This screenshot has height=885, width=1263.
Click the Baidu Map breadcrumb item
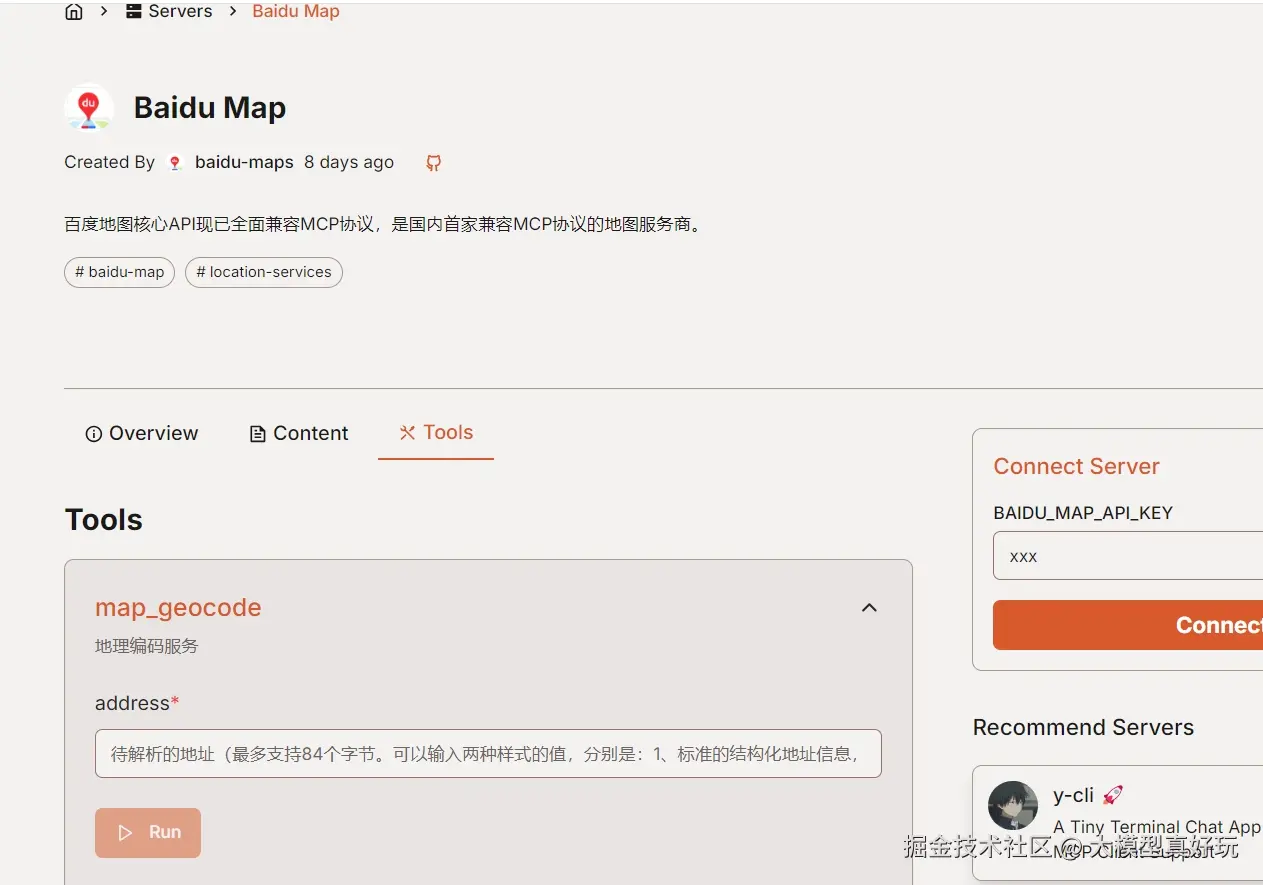pyautogui.click(x=296, y=11)
